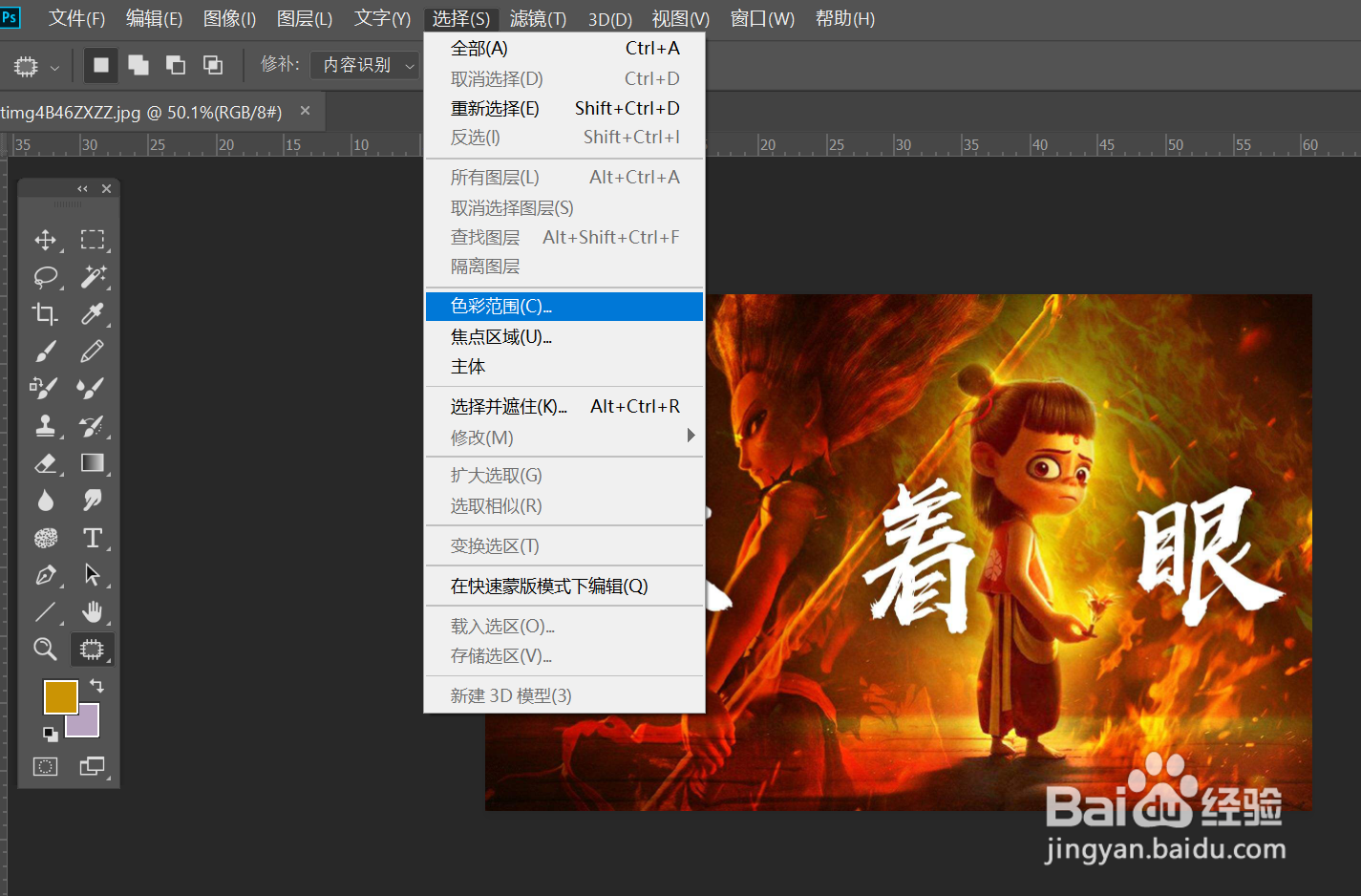1361x896 pixels.
Task: Choose 色彩范围(C)... menu entry
Action: 564,307
